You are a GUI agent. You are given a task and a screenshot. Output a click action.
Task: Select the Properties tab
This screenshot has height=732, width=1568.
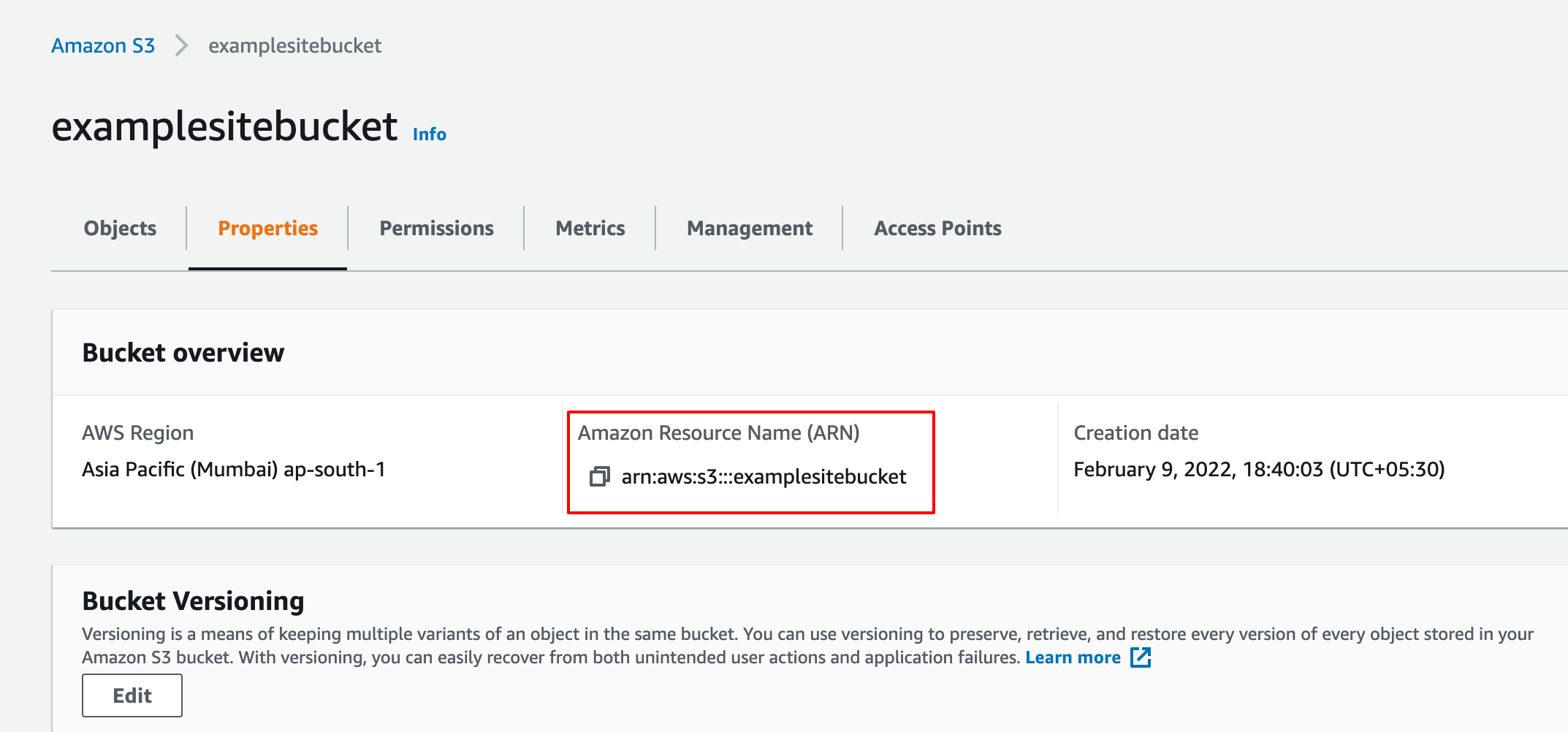[267, 229]
